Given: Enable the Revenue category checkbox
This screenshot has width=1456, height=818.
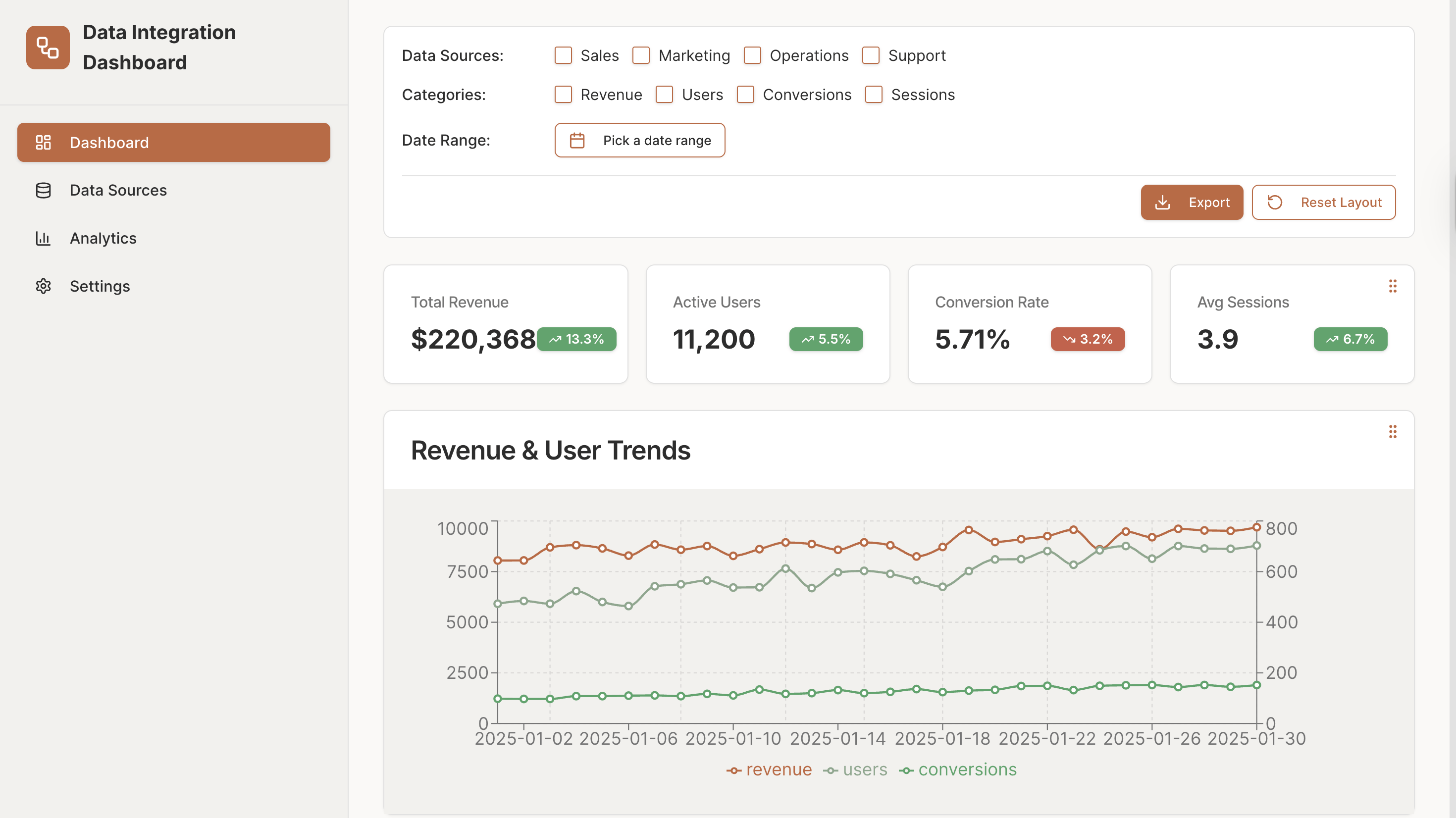Looking at the screenshot, I should click(563, 95).
